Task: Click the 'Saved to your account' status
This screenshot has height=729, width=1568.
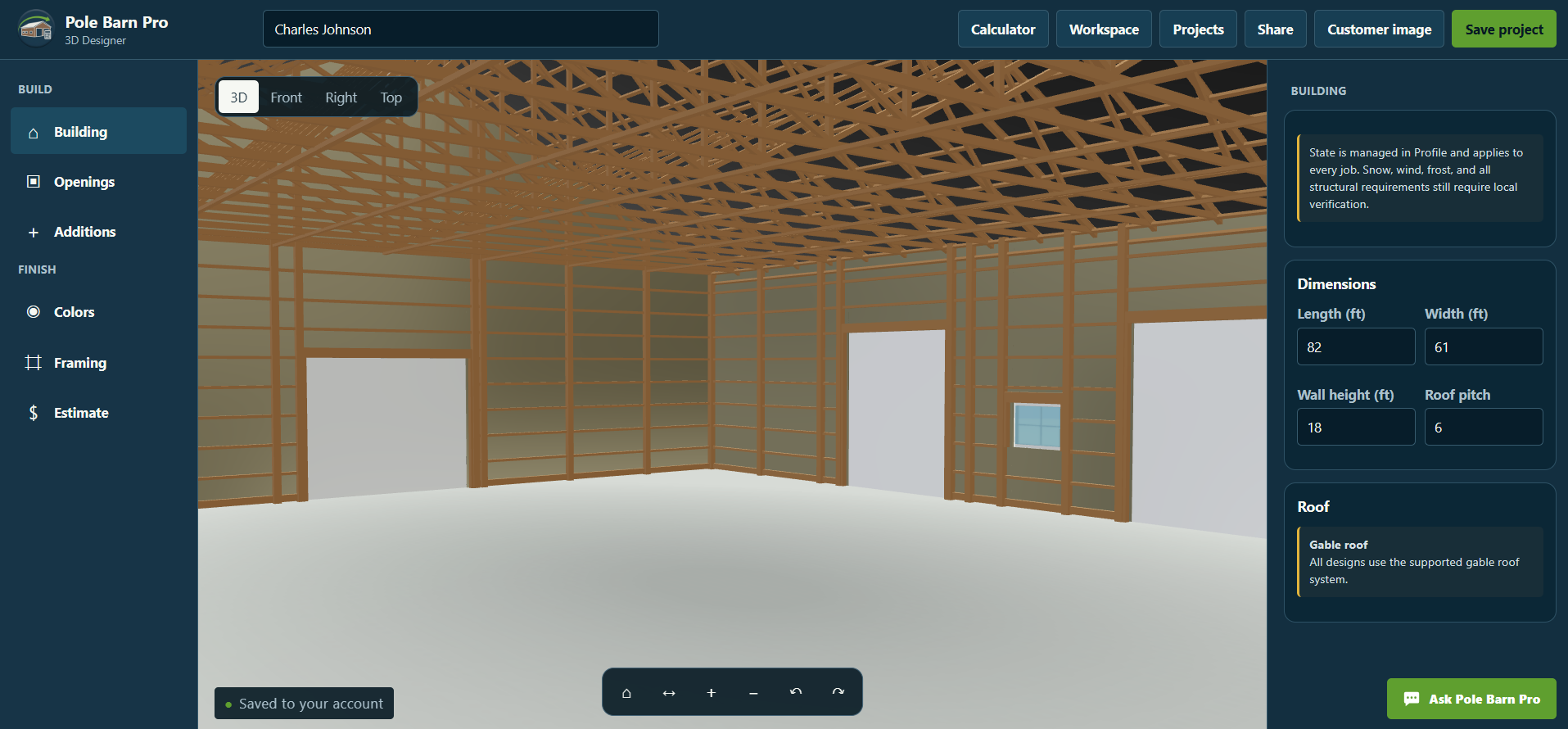Action: coord(304,704)
